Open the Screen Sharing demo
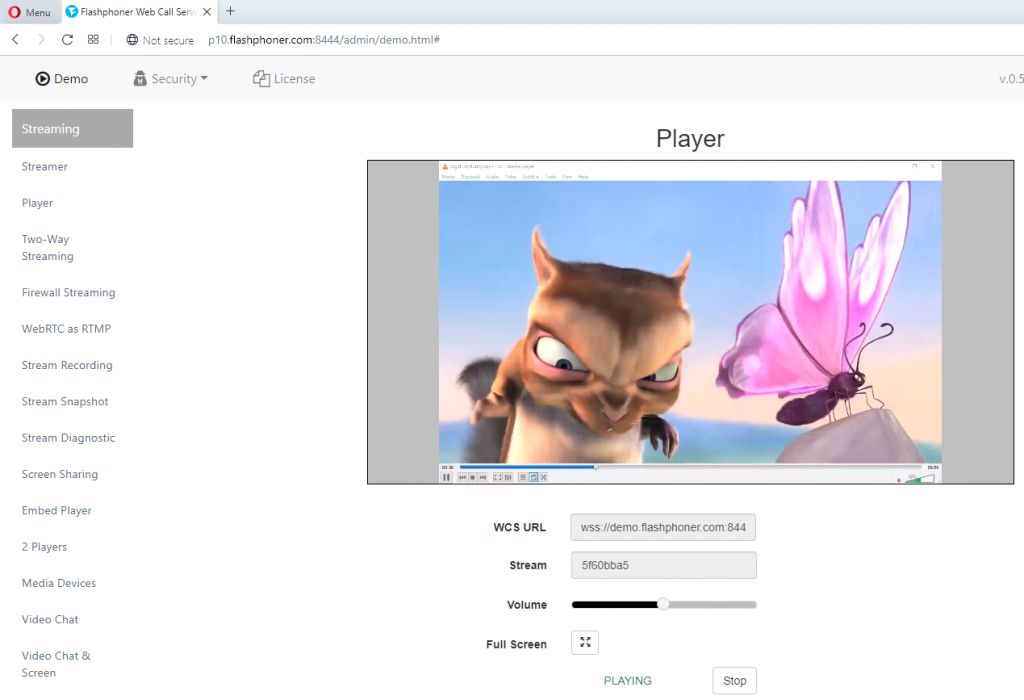Image resolution: width=1024 pixels, height=700 pixels. 59,474
